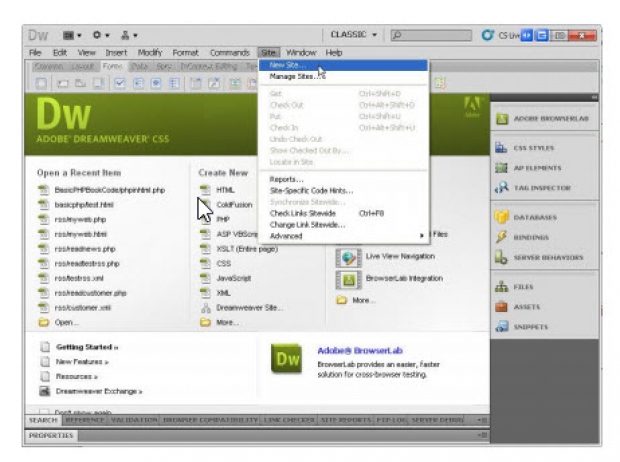The image size is (620, 462).
Task: Open the New Features link
Action: click(x=82, y=362)
